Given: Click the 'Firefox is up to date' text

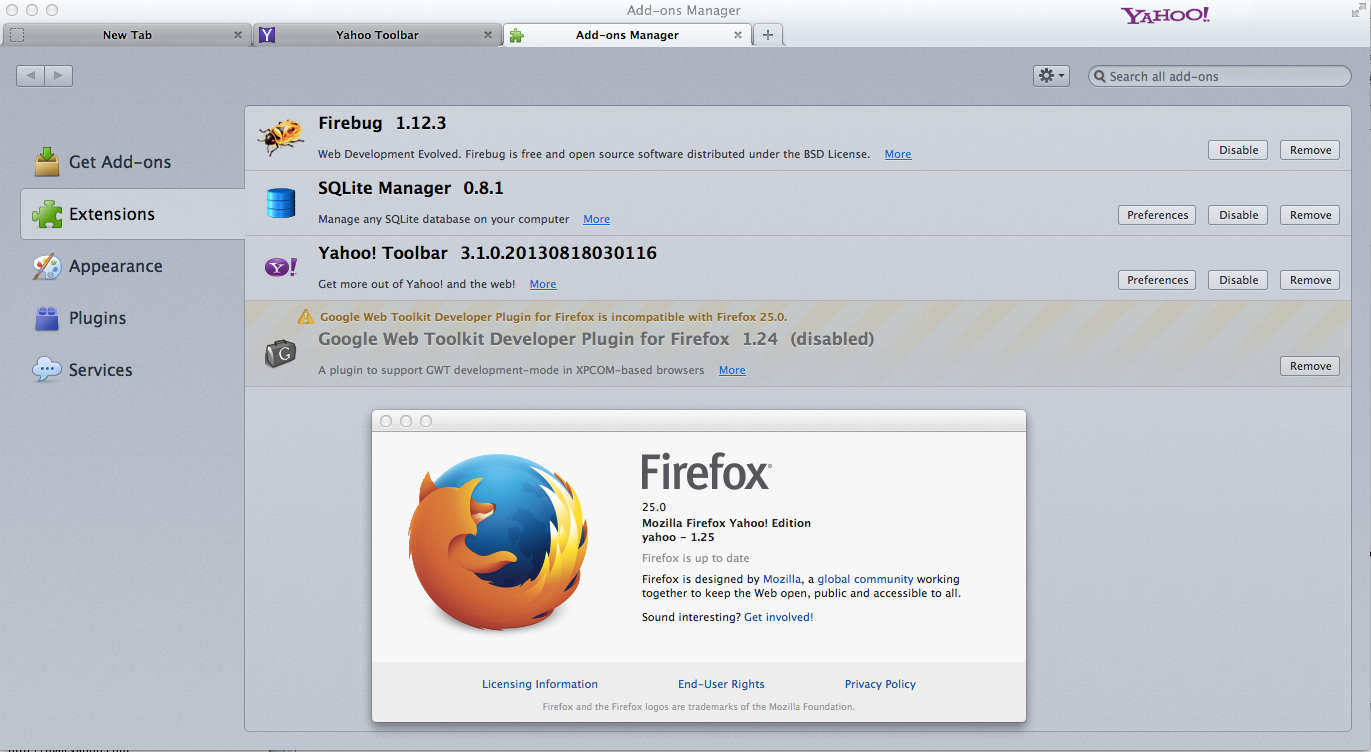Looking at the screenshot, I should [x=695, y=558].
